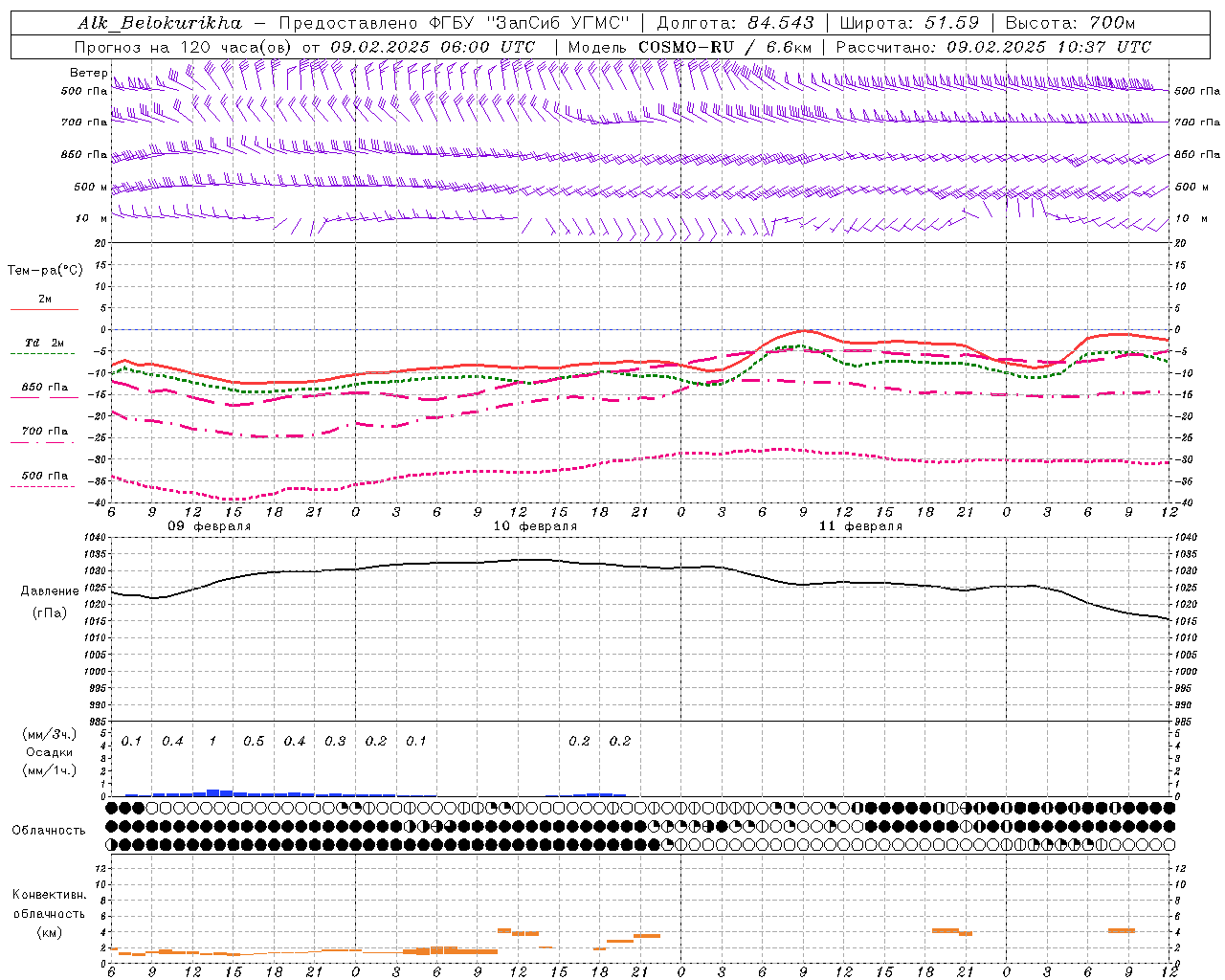Click the Осадки precipitation label
Viewport: 1225px width, 980px height.
coord(49,752)
